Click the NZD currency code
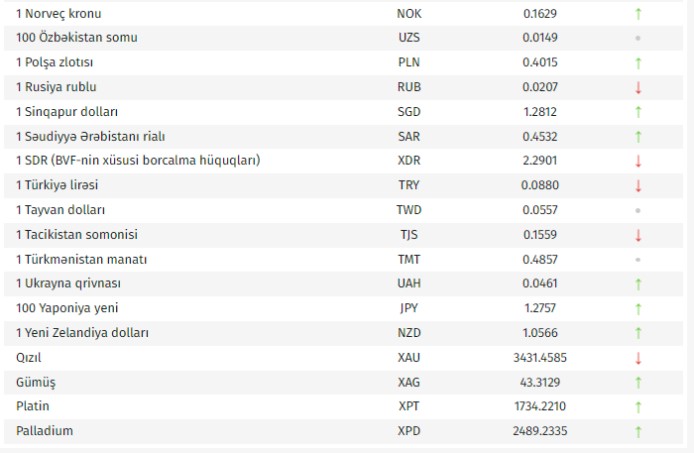Viewport: 694px width, 453px height. (409, 333)
